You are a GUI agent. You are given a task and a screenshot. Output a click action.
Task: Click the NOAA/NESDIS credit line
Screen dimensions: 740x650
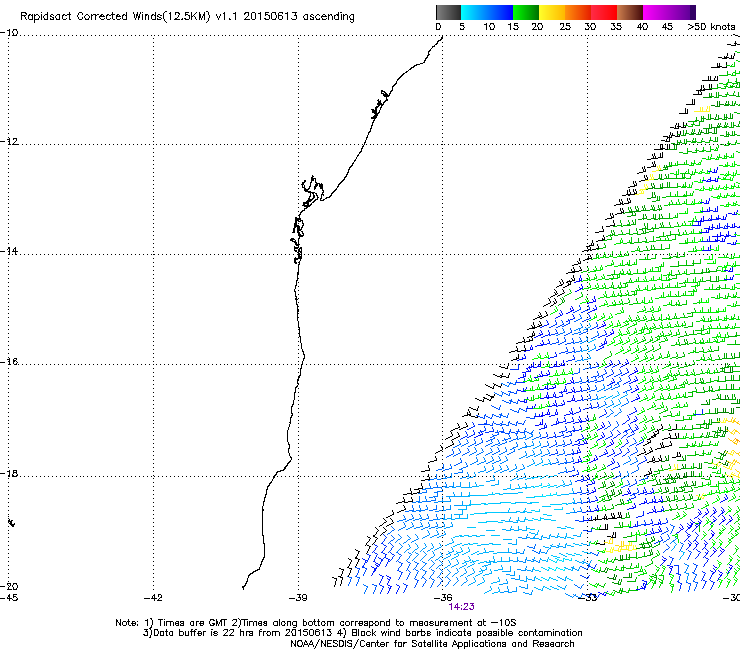pos(432,644)
